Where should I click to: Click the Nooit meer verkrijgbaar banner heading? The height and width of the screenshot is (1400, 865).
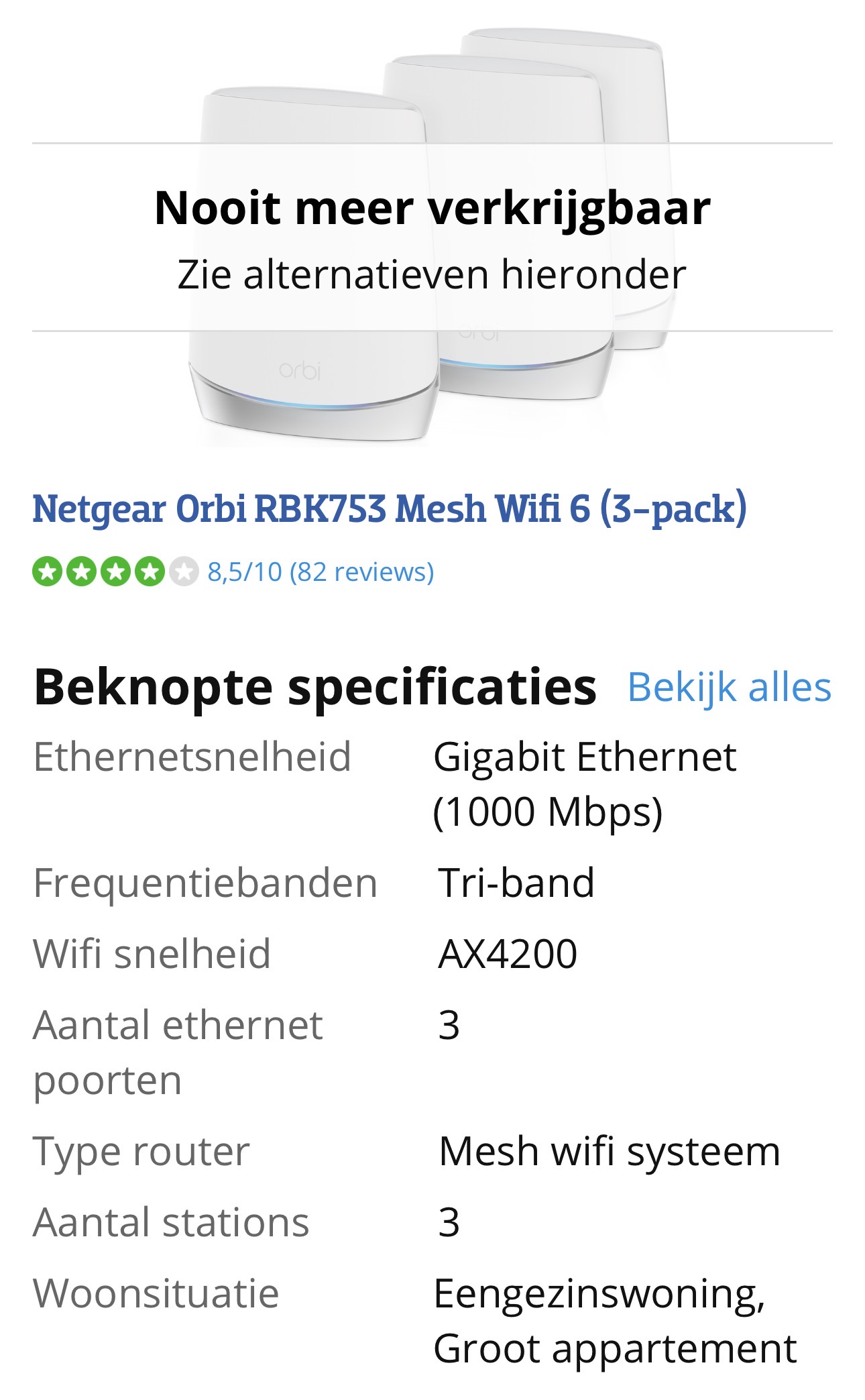(432, 208)
